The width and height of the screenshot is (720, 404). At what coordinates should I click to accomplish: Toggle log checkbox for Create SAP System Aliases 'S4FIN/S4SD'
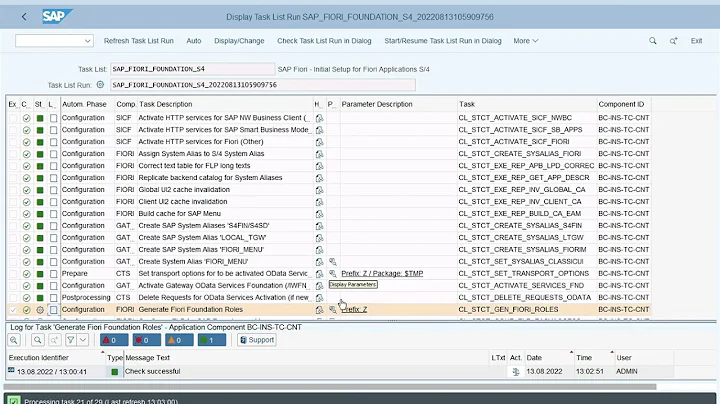(54, 225)
